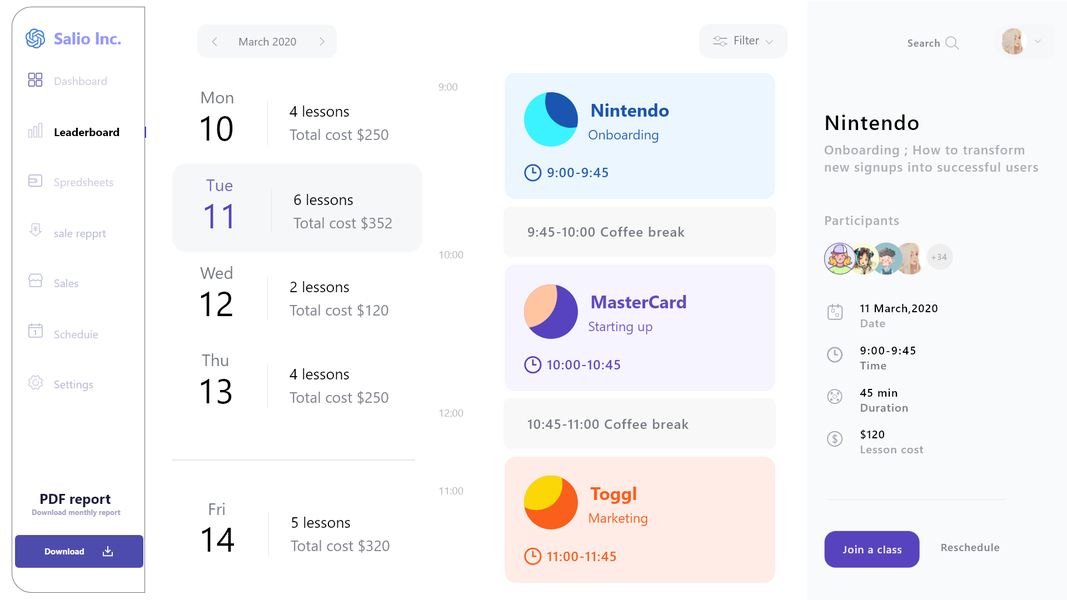Click the Filter sliders icon
Image resolution: width=1067 pixels, height=600 pixels.
click(720, 41)
